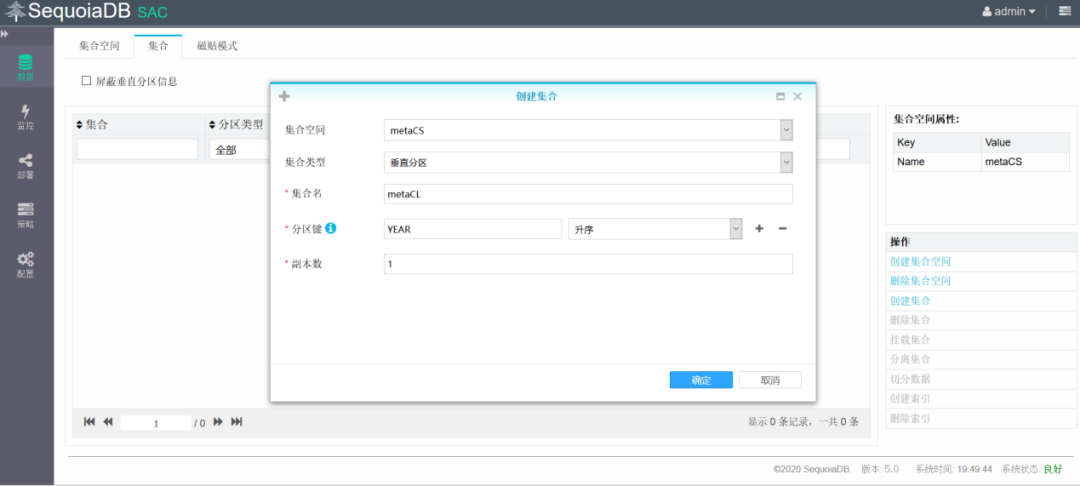Click the page number input field
1080x486 pixels.
point(156,423)
